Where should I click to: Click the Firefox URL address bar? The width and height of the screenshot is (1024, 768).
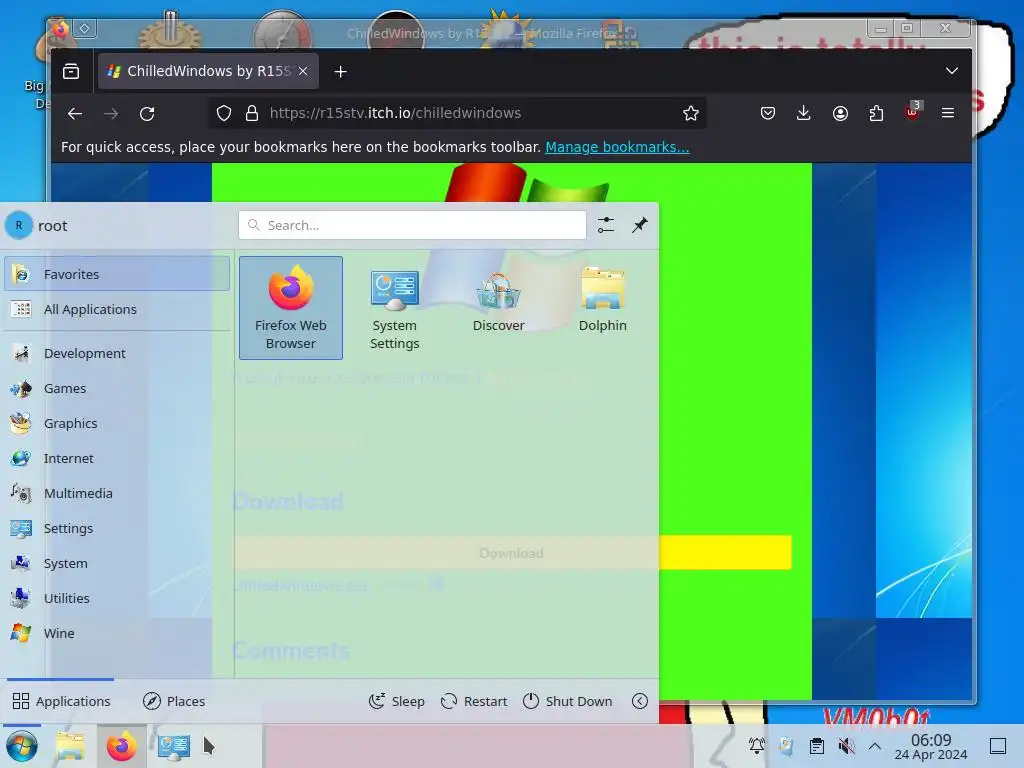(457, 114)
